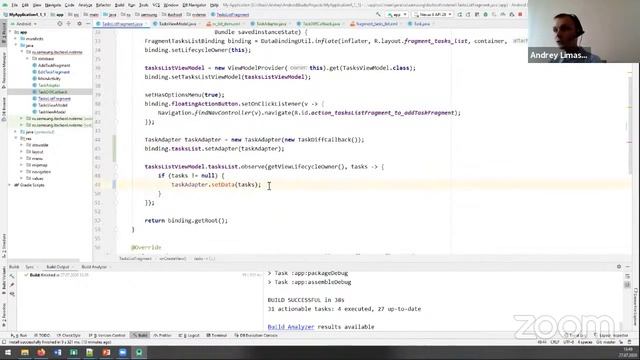This screenshot has height=360, width=640.
Task: Collapse the app module in project tree
Action: pyautogui.click(x=10, y=32)
